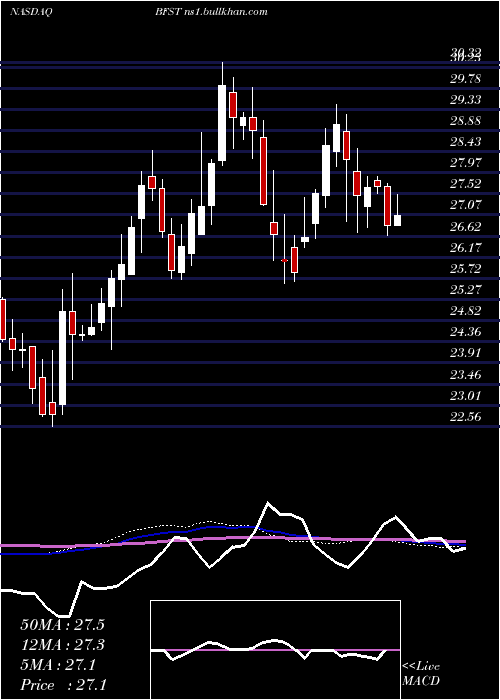Image resolution: width=500 pixels, height=700 pixels.
Task: Click the 12MA : 27.3 readout
Action: click(62, 645)
